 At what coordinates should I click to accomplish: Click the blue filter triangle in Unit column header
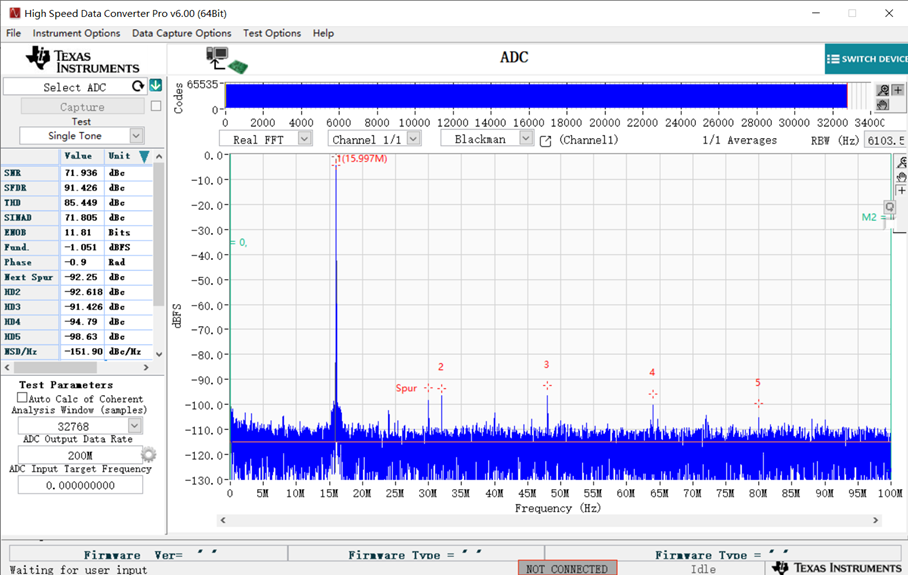tap(144, 156)
